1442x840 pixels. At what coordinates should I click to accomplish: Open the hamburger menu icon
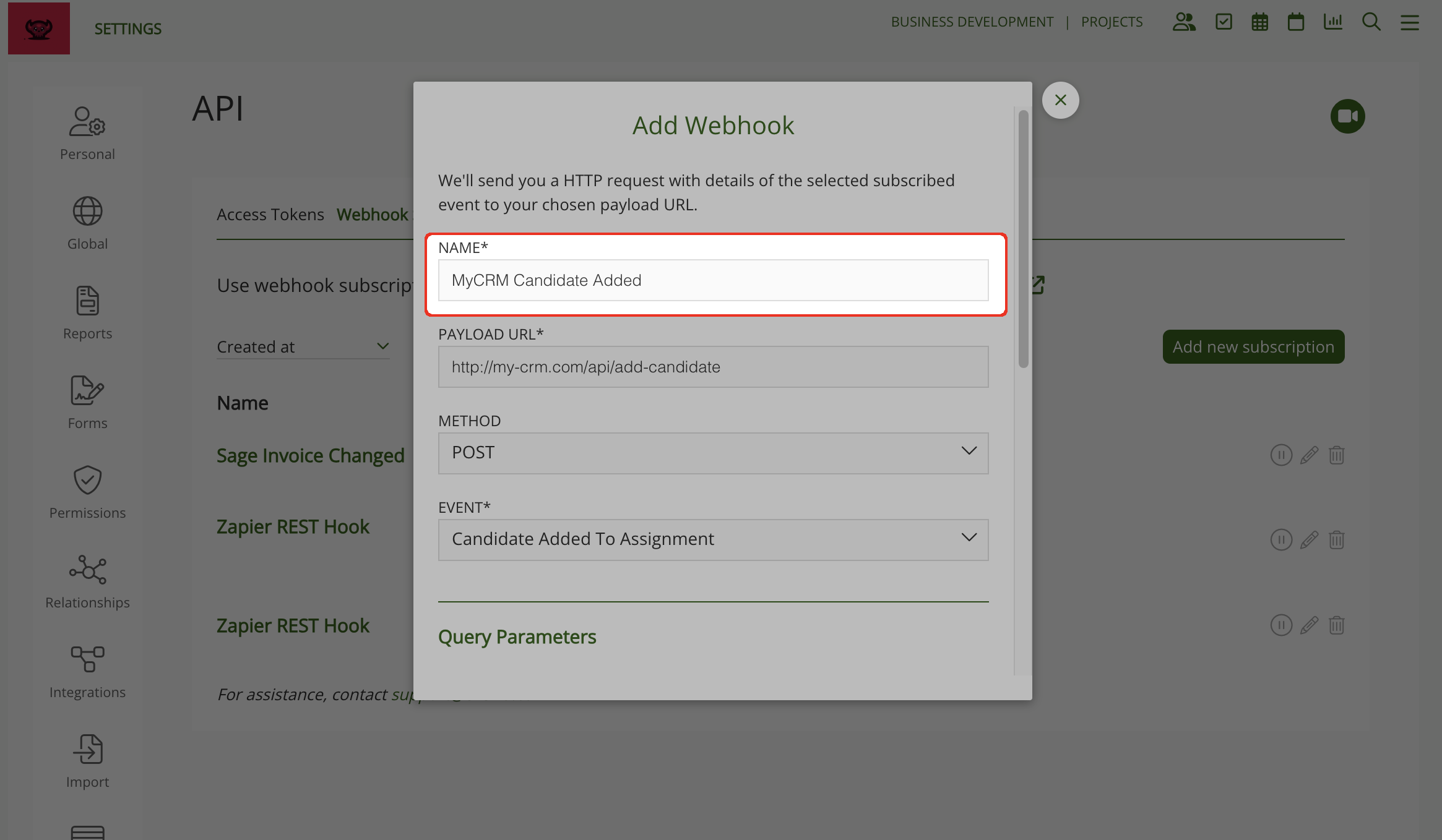click(1409, 23)
